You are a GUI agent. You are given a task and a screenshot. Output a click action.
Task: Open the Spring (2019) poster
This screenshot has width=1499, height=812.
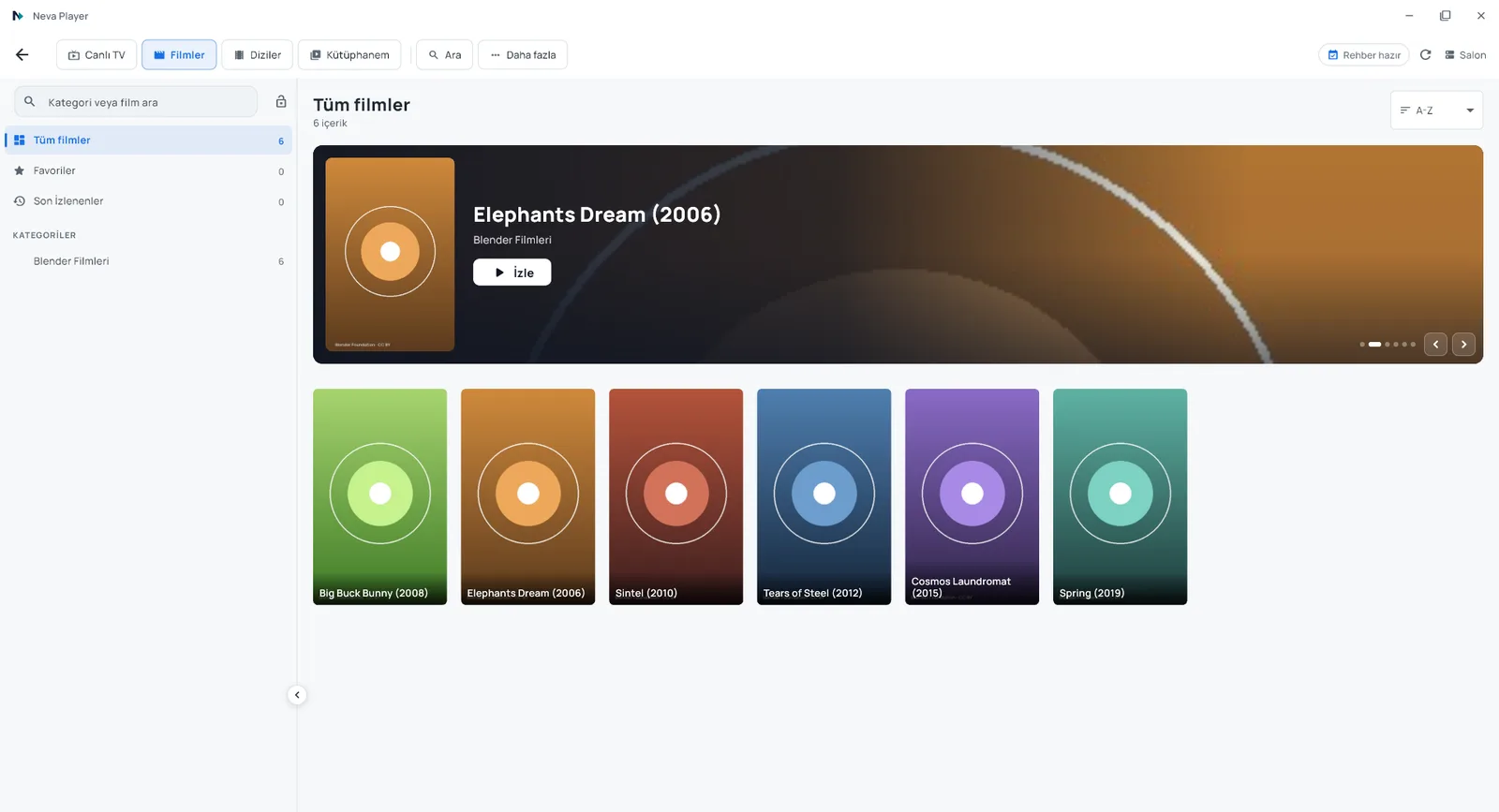coord(1120,496)
